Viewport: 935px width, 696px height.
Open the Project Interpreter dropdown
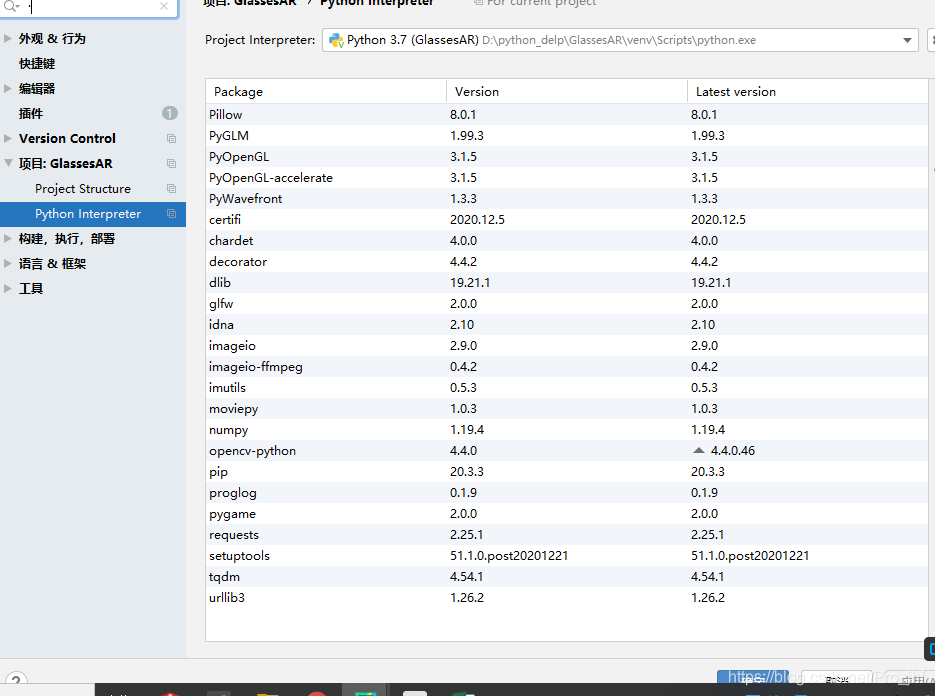pos(907,40)
